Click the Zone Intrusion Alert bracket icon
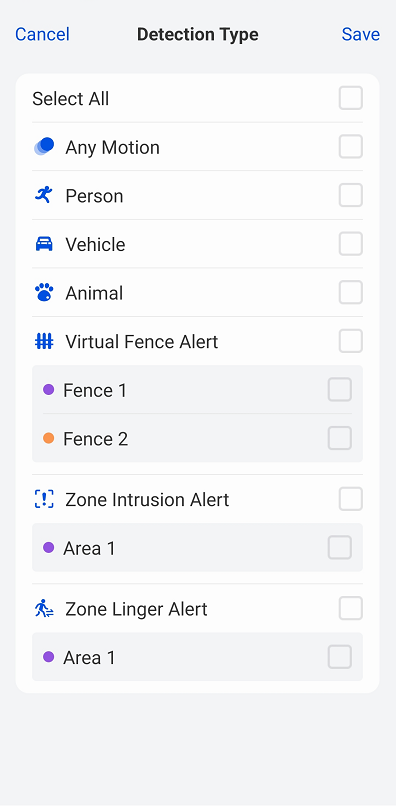This screenshot has height=806, width=397. click(44, 499)
